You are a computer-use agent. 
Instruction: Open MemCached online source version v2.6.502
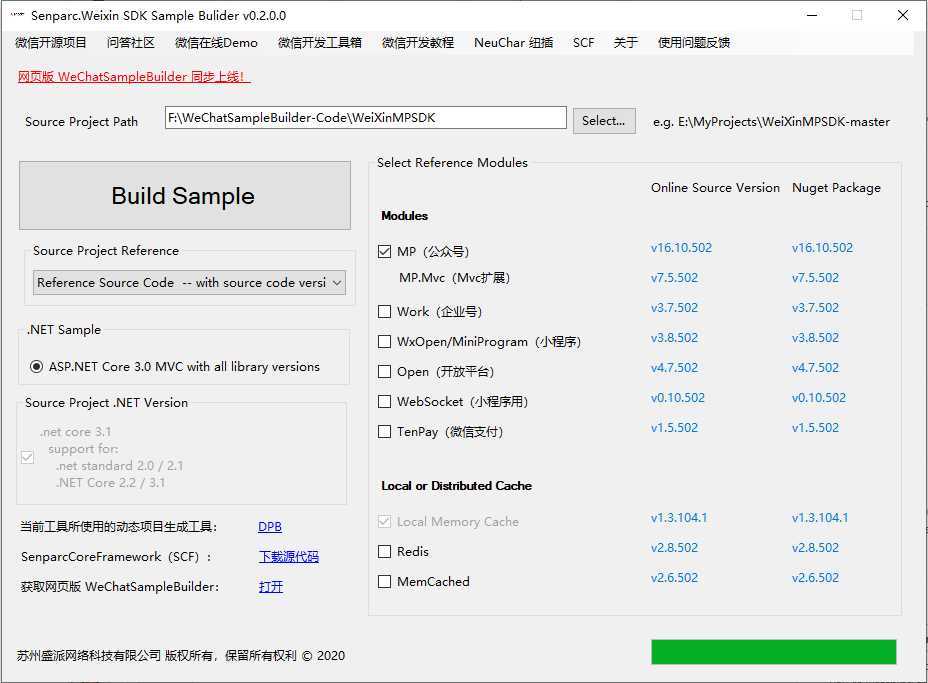coord(674,578)
